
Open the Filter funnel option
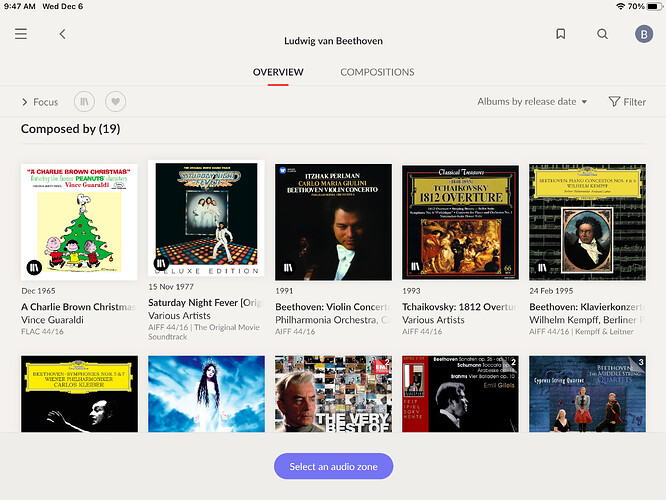(627, 102)
